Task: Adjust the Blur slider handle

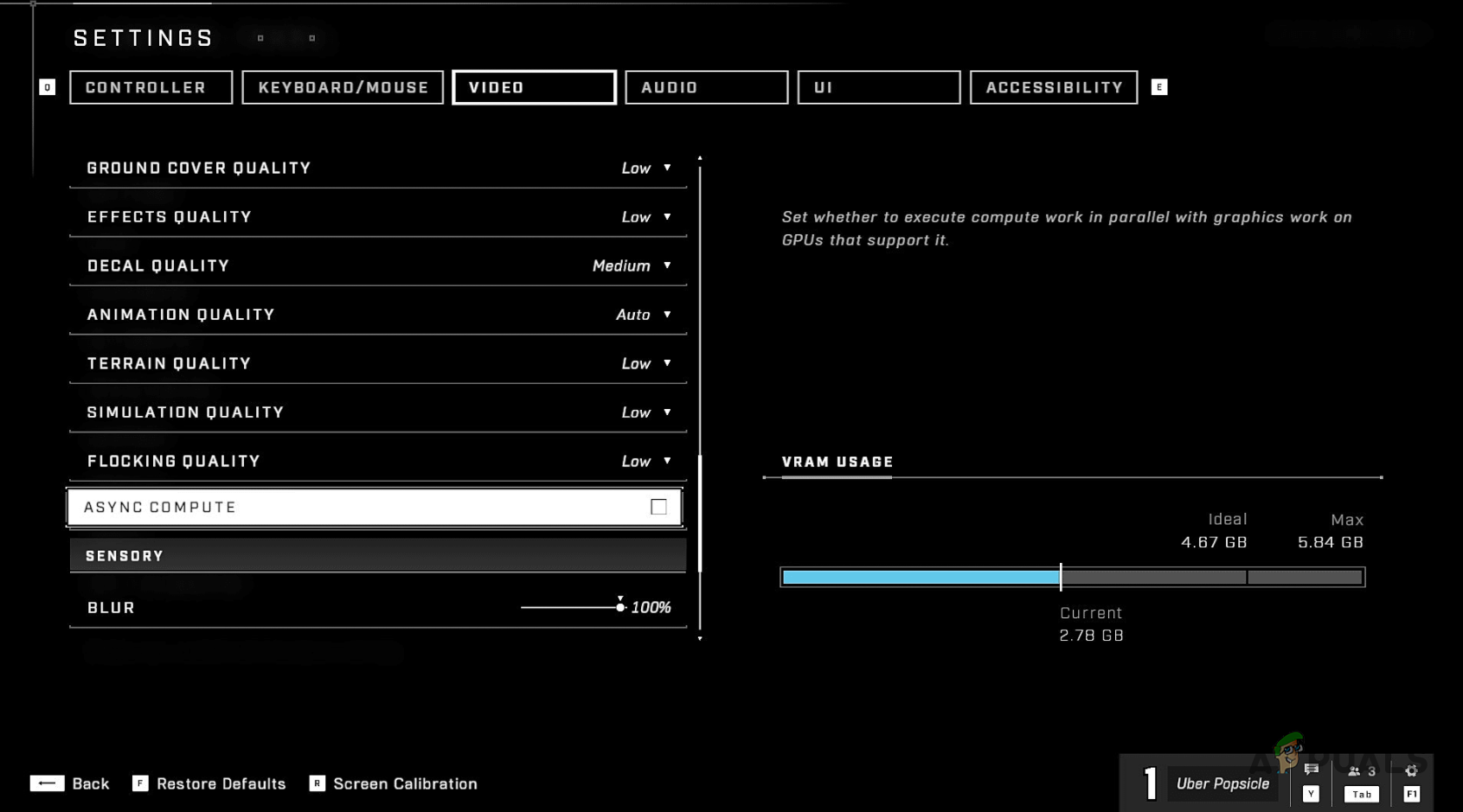Action: 620,607
